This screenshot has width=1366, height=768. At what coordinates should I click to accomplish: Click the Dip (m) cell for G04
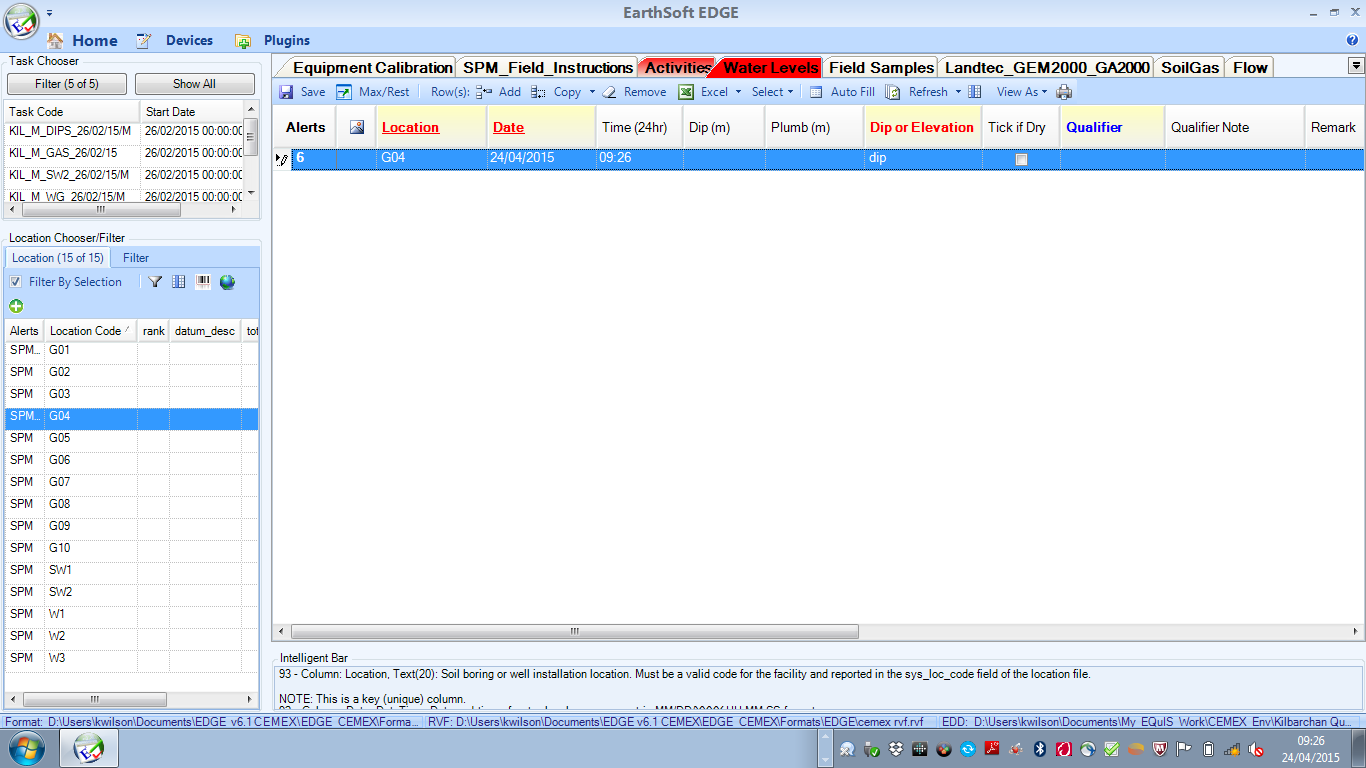coord(724,158)
